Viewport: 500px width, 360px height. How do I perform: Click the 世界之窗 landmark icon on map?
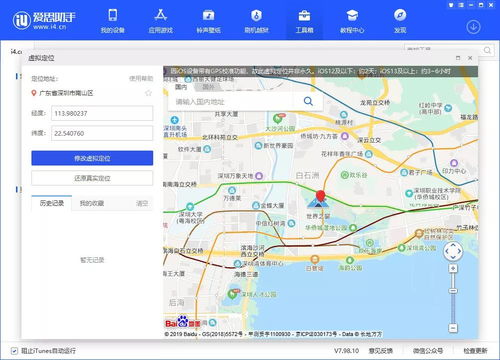coord(317,204)
